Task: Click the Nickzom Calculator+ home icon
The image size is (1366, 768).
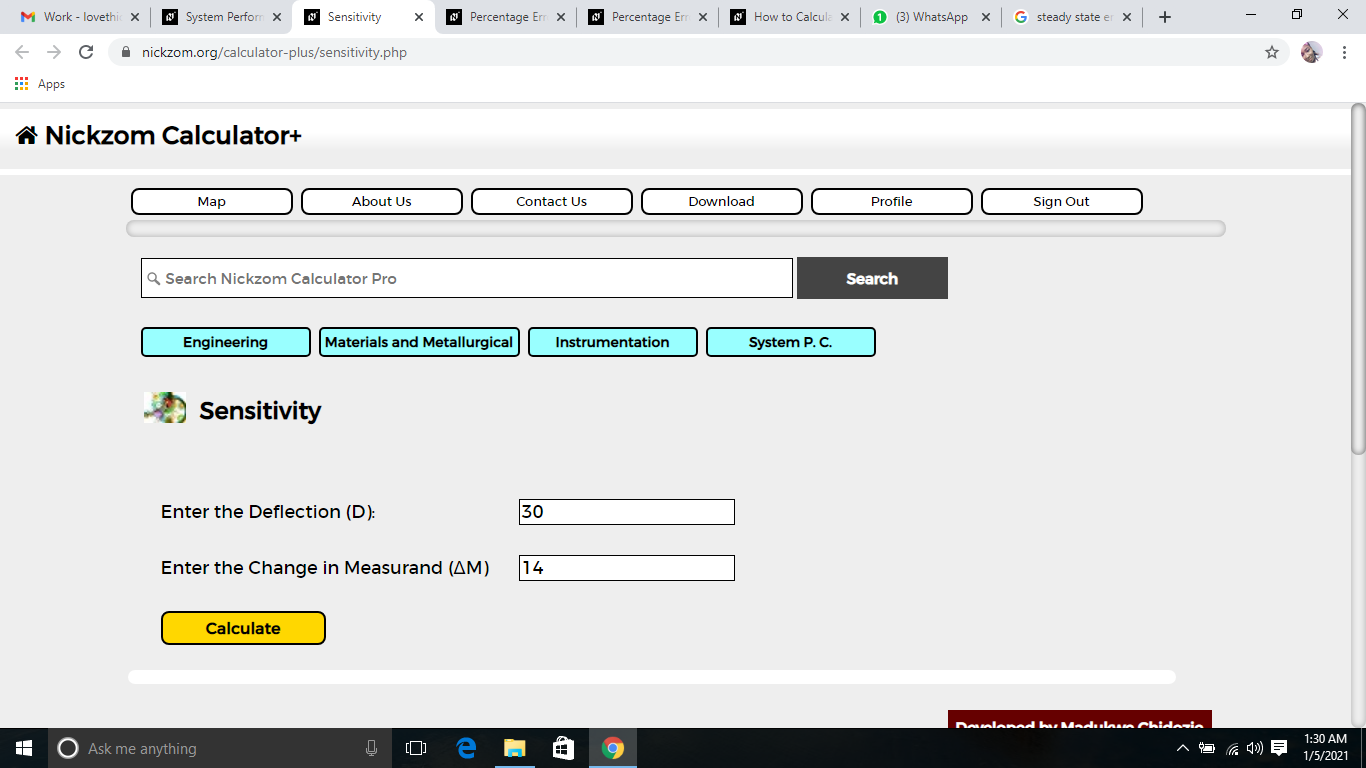Action: click(27, 135)
